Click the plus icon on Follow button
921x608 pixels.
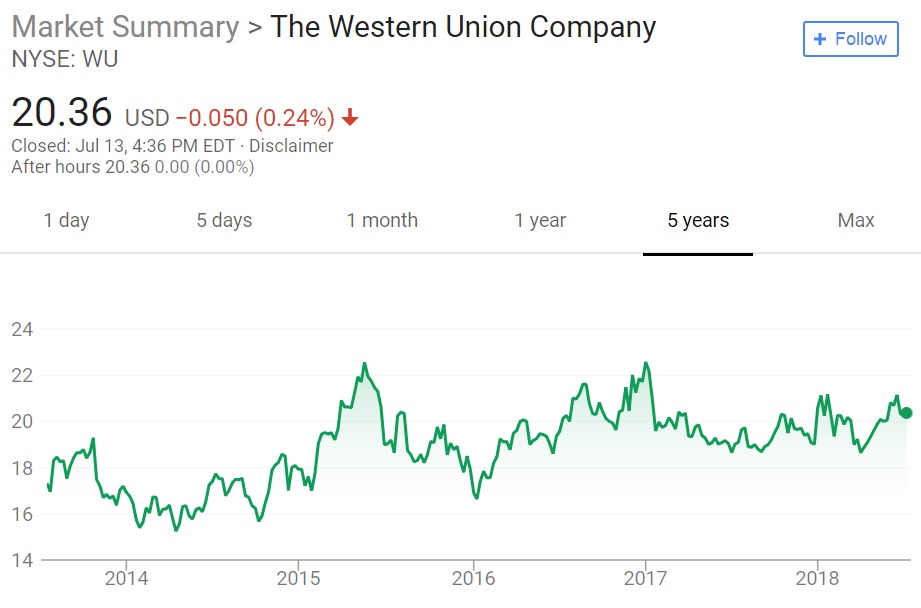tap(820, 40)
